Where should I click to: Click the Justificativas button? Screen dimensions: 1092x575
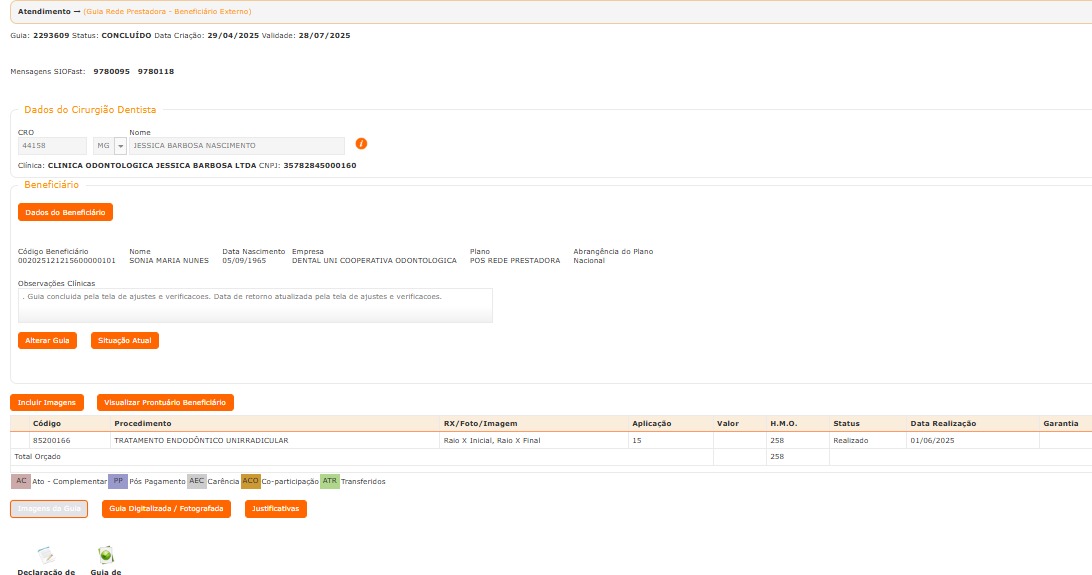click(x=276, y=509)
